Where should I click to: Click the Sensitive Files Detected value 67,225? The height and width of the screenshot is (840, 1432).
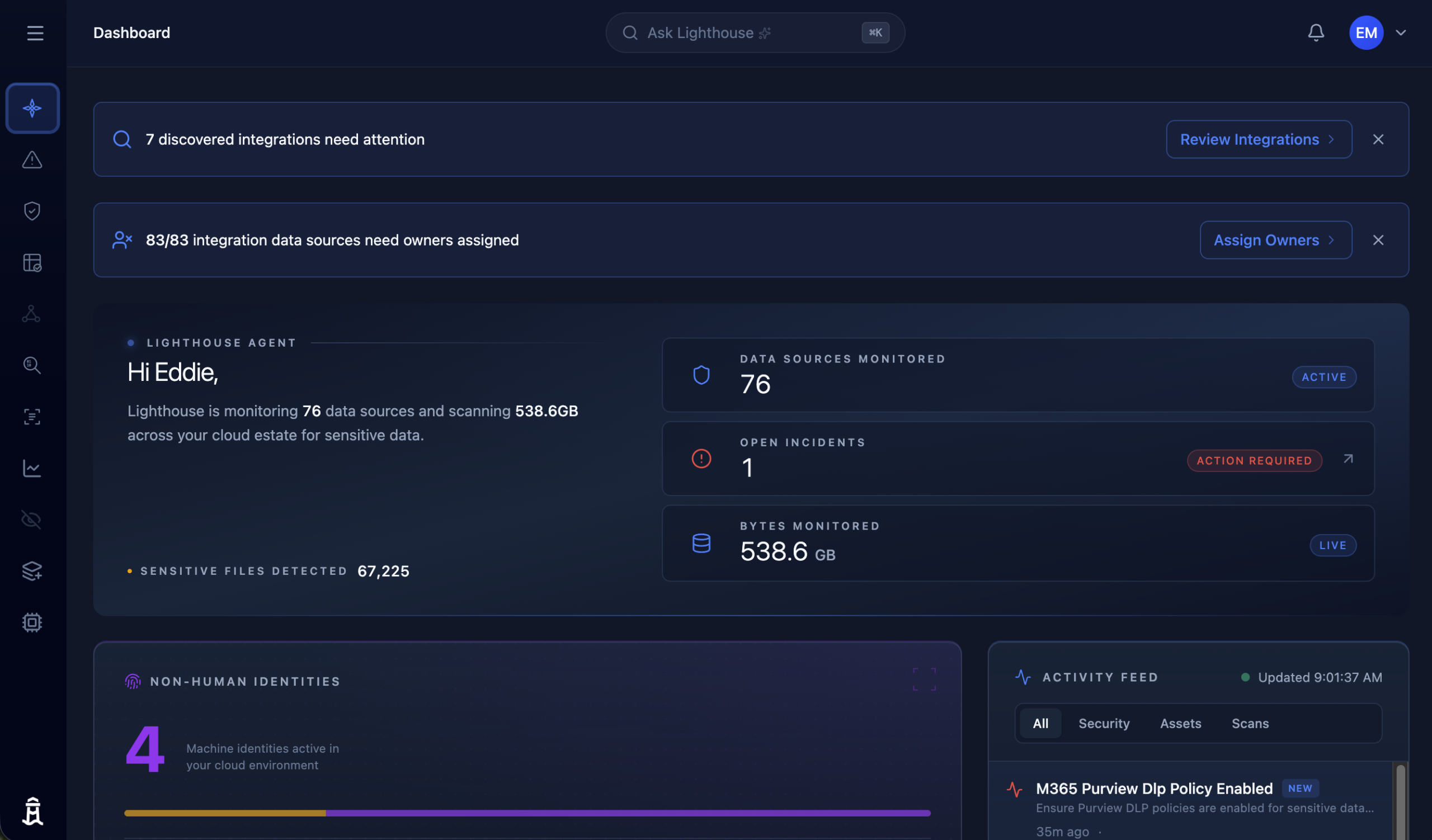point(383,571)
